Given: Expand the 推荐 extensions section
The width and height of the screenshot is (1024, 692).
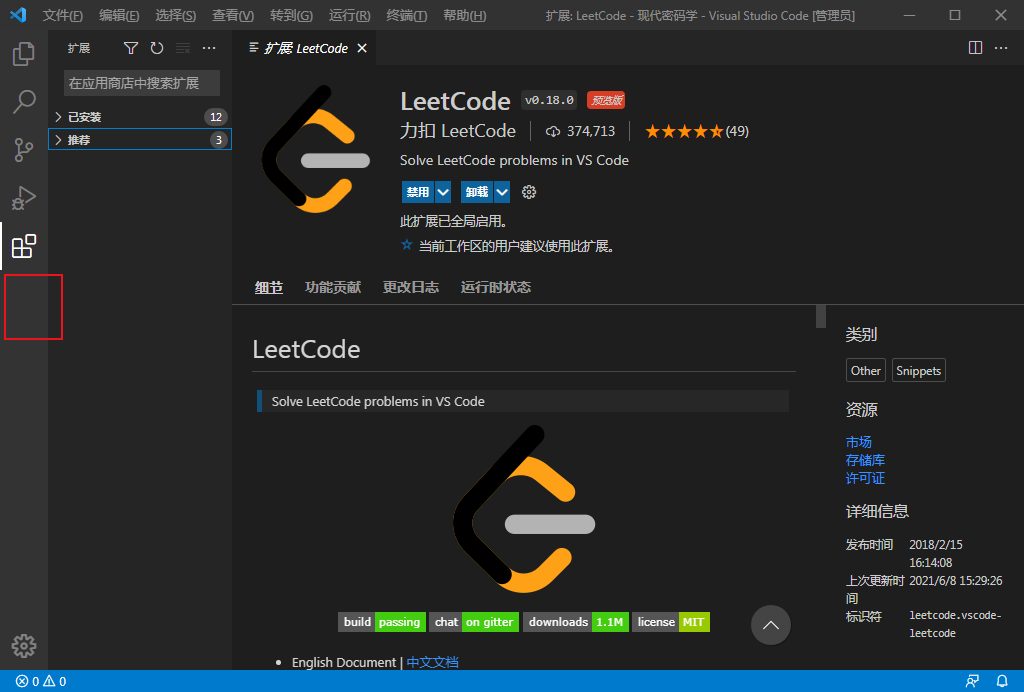Looking at the screenshot, I should (79, 140).
